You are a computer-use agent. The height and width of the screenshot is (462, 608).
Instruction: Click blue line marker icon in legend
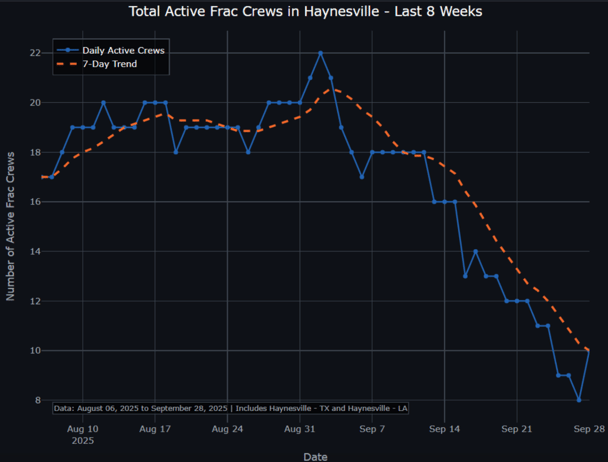point(69,50)
